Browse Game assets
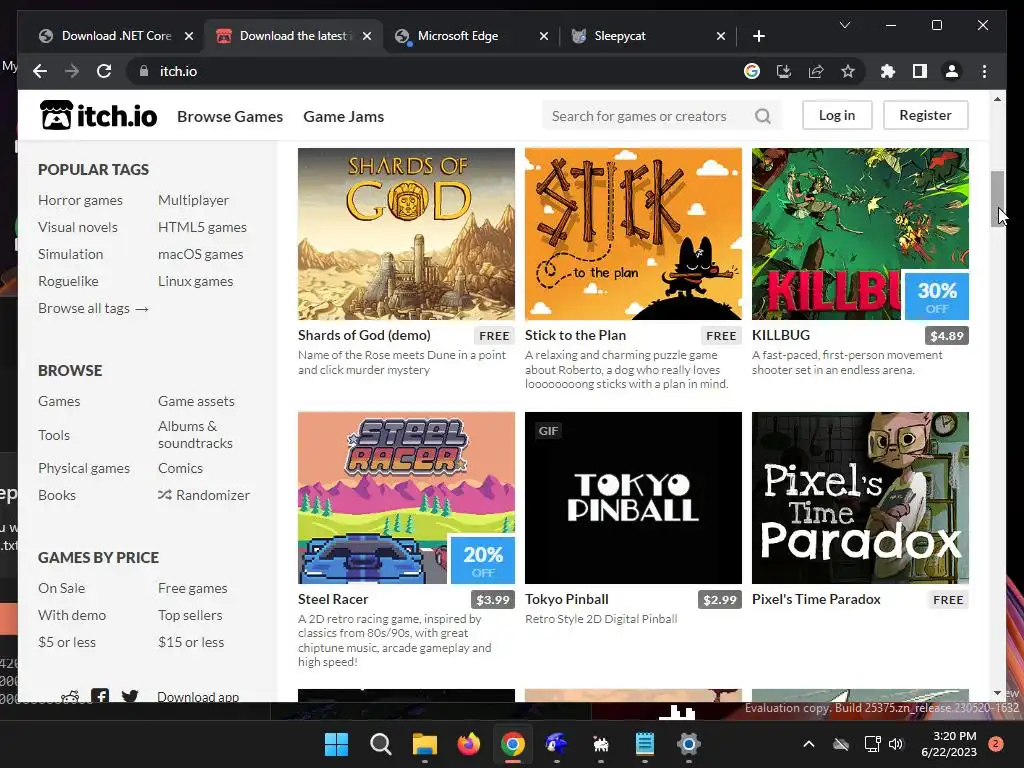This screenshot has width=1024, height=768. 196,401
